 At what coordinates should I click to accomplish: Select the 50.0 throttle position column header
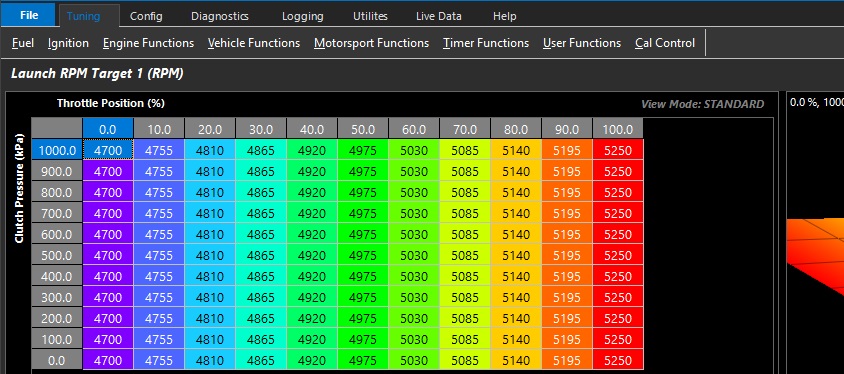point(363,129)
